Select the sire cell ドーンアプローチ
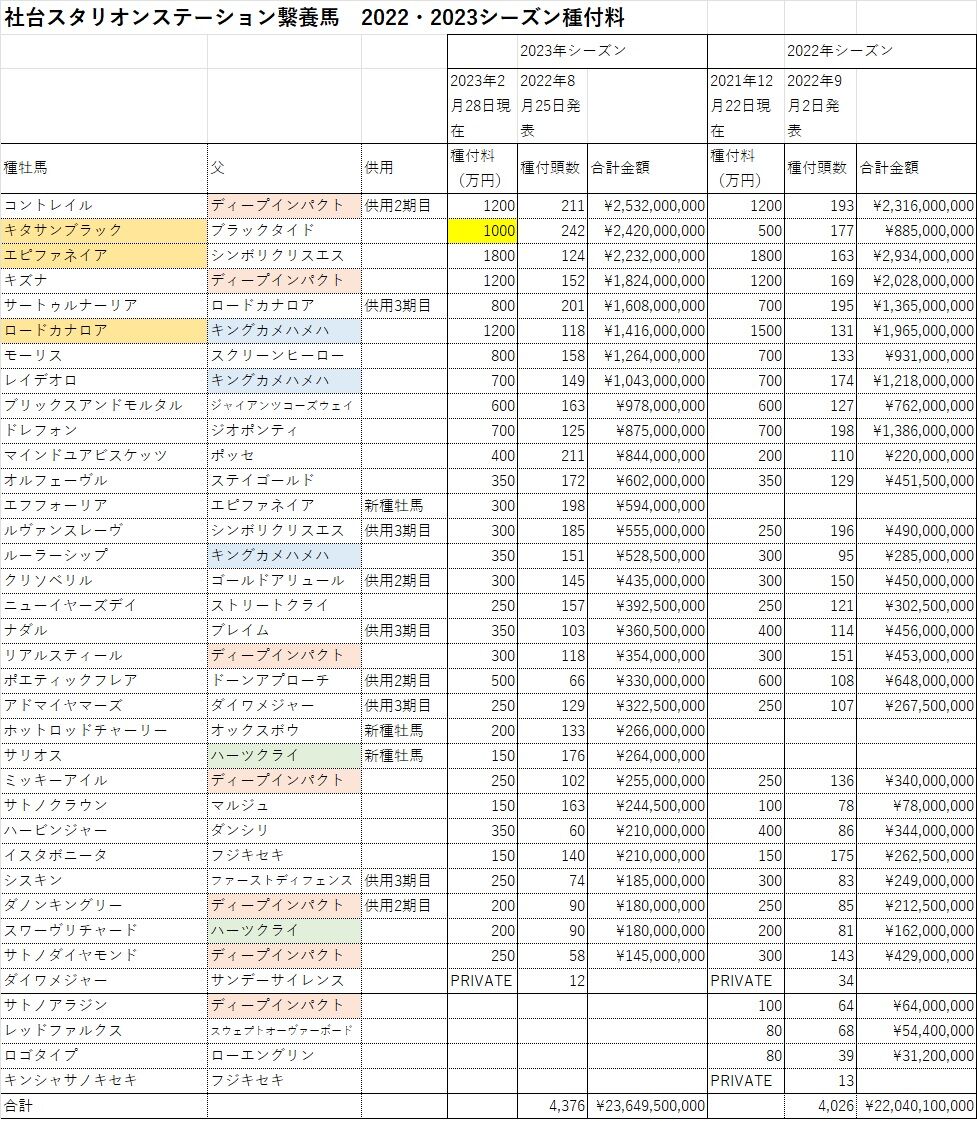977x1126 pixels. (284, 680)
